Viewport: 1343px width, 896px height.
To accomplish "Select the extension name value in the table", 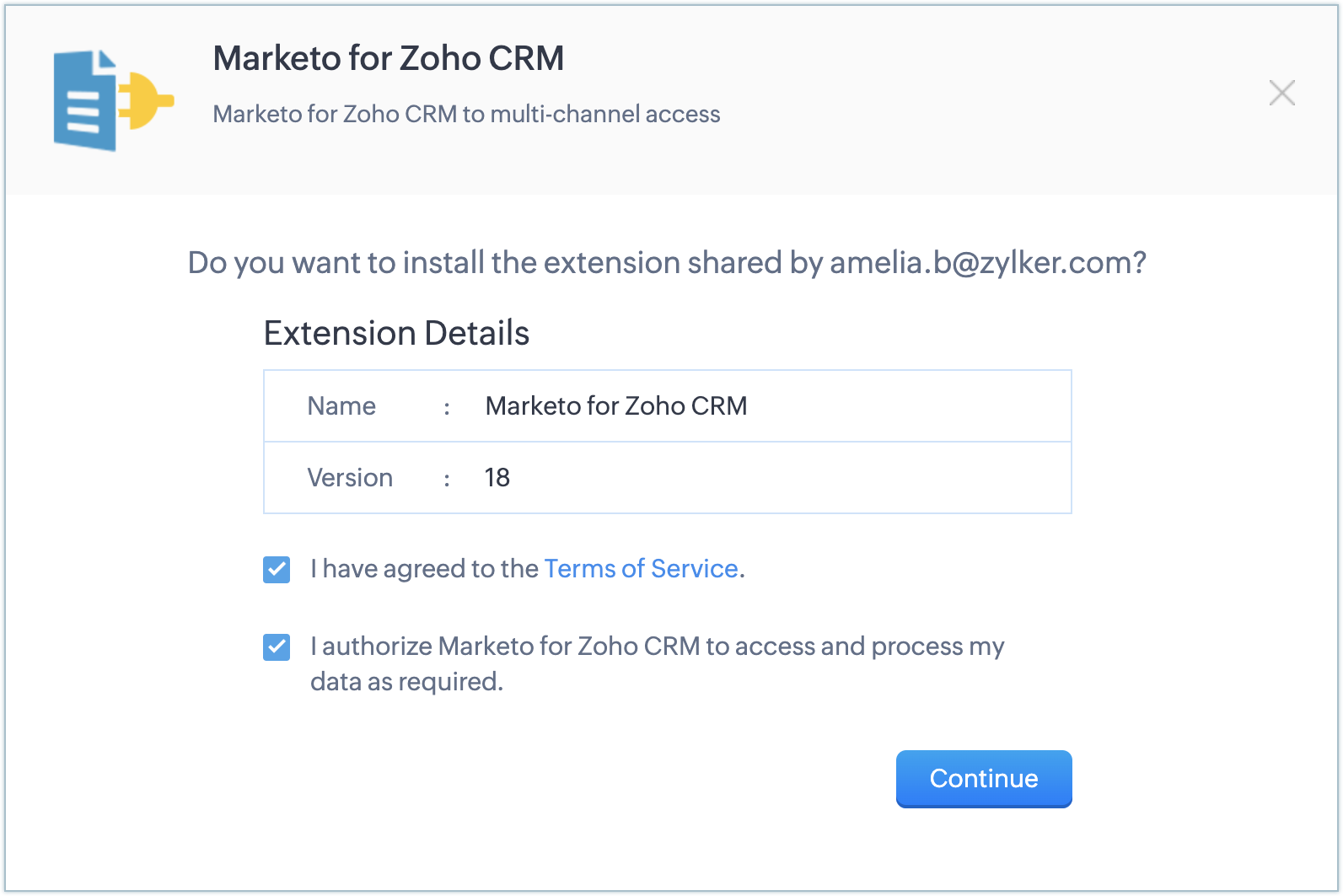I will pos(615,406).
